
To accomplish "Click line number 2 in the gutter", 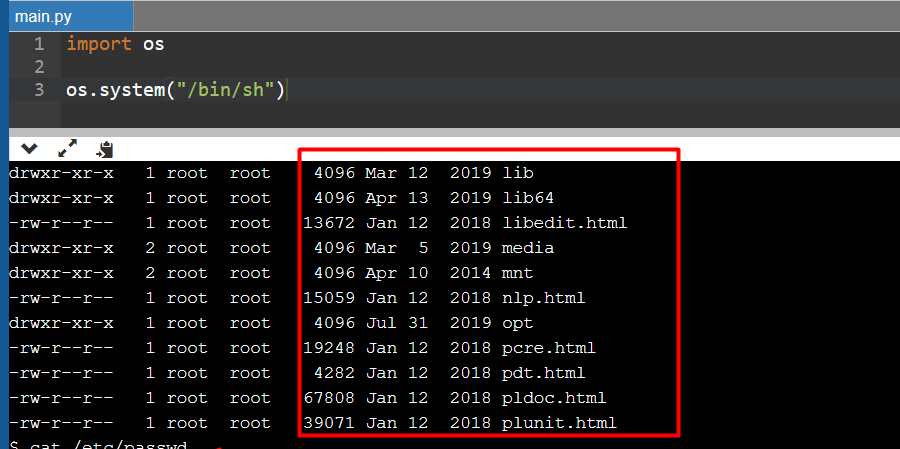I will [x=38, y=67].
